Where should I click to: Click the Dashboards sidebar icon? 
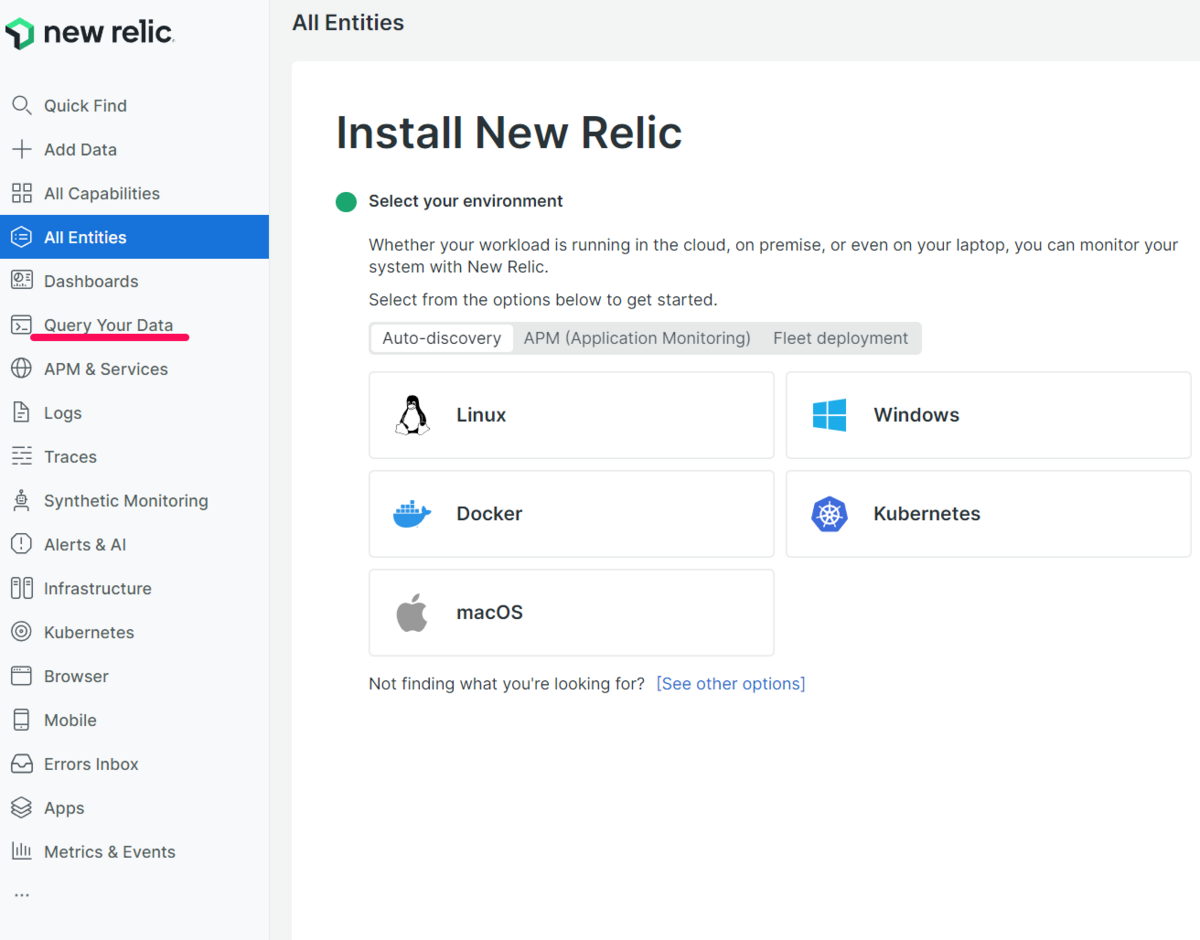pyautogui.click(x=21, y=281)
